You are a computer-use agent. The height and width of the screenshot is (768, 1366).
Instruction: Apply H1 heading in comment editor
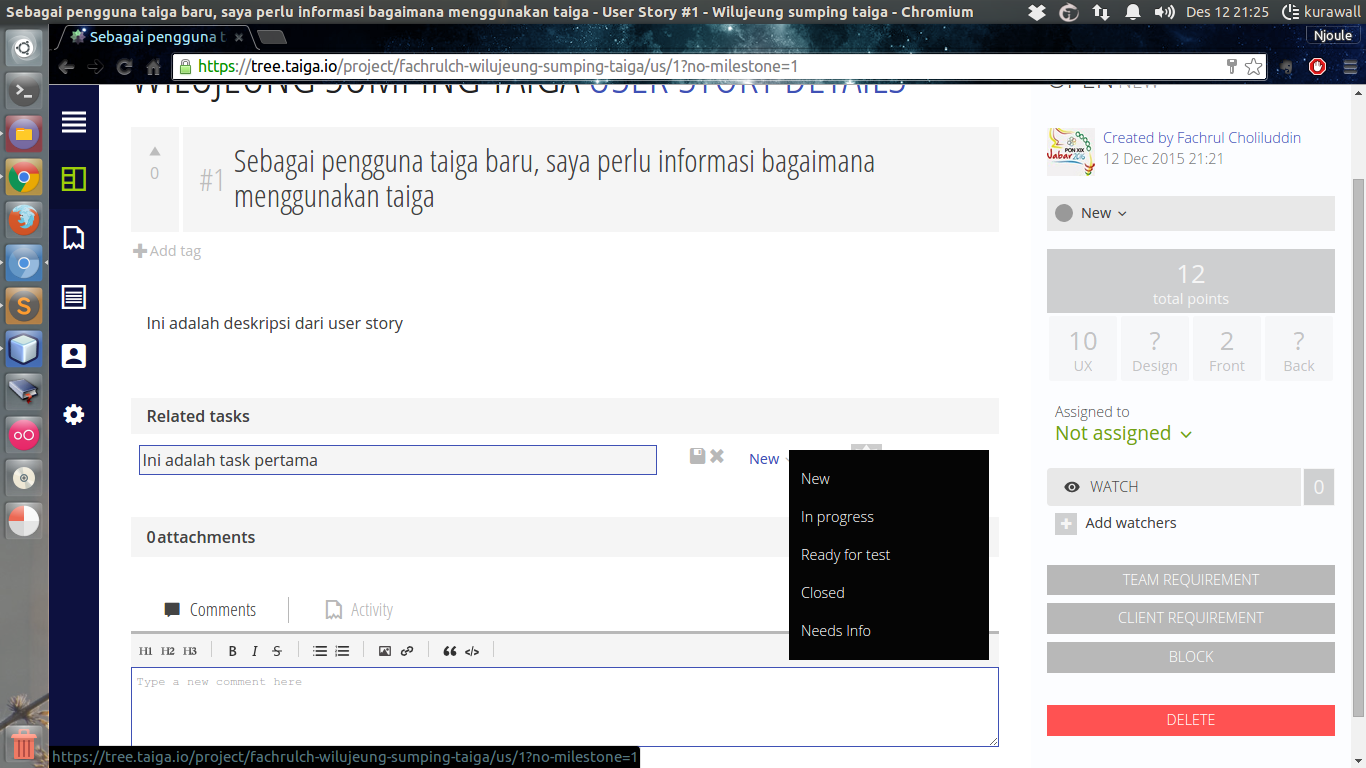click(144, 651)
